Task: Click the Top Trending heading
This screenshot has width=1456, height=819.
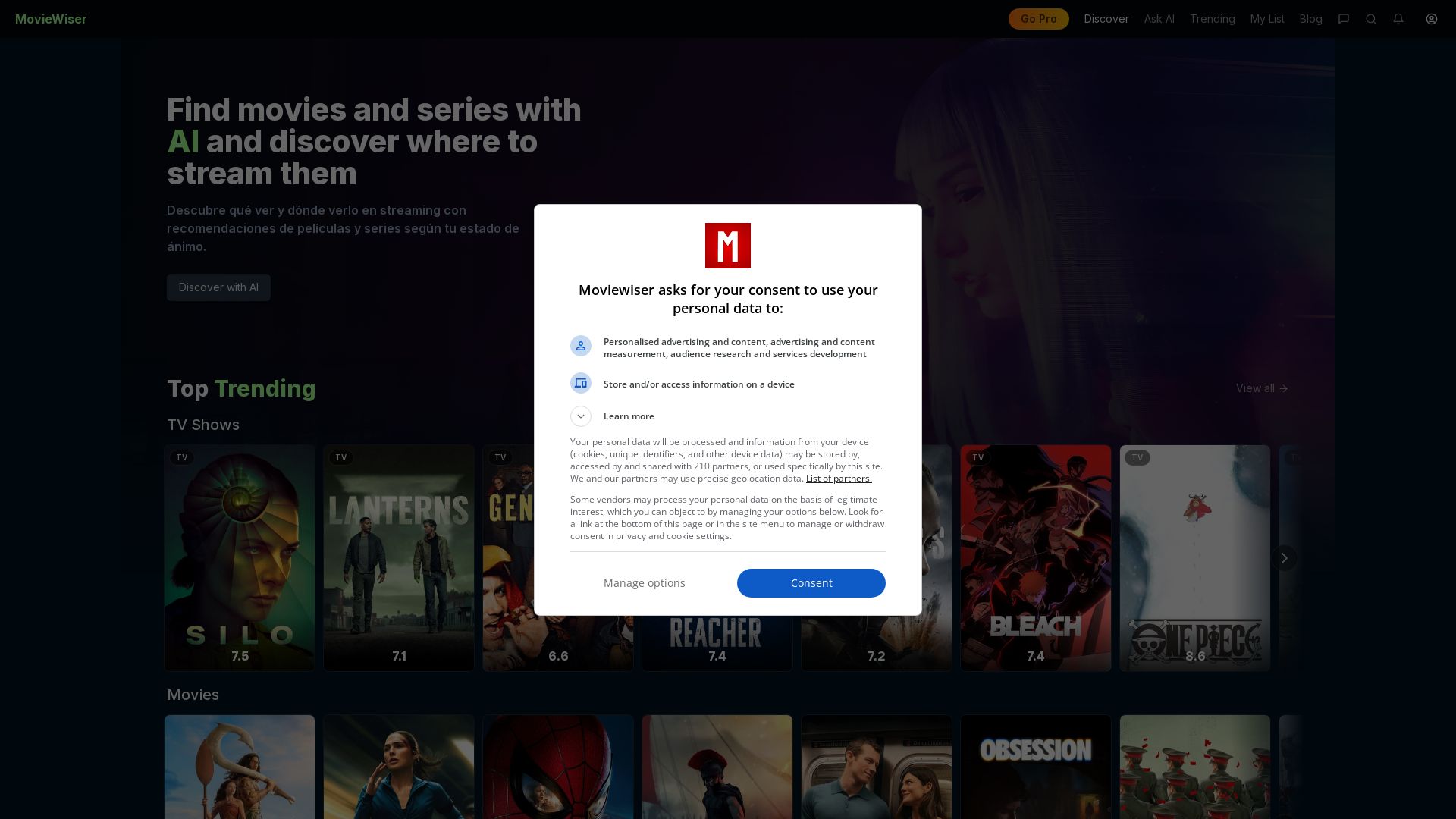Action: [241, 388]
